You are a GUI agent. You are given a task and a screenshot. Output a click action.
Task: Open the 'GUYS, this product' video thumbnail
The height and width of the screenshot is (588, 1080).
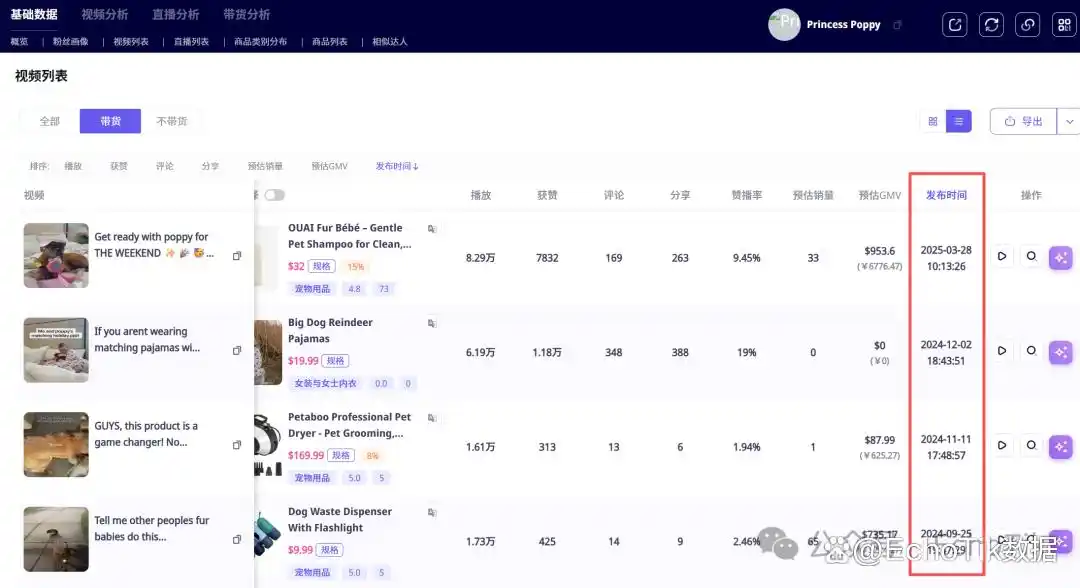click(x=56, y=444)
